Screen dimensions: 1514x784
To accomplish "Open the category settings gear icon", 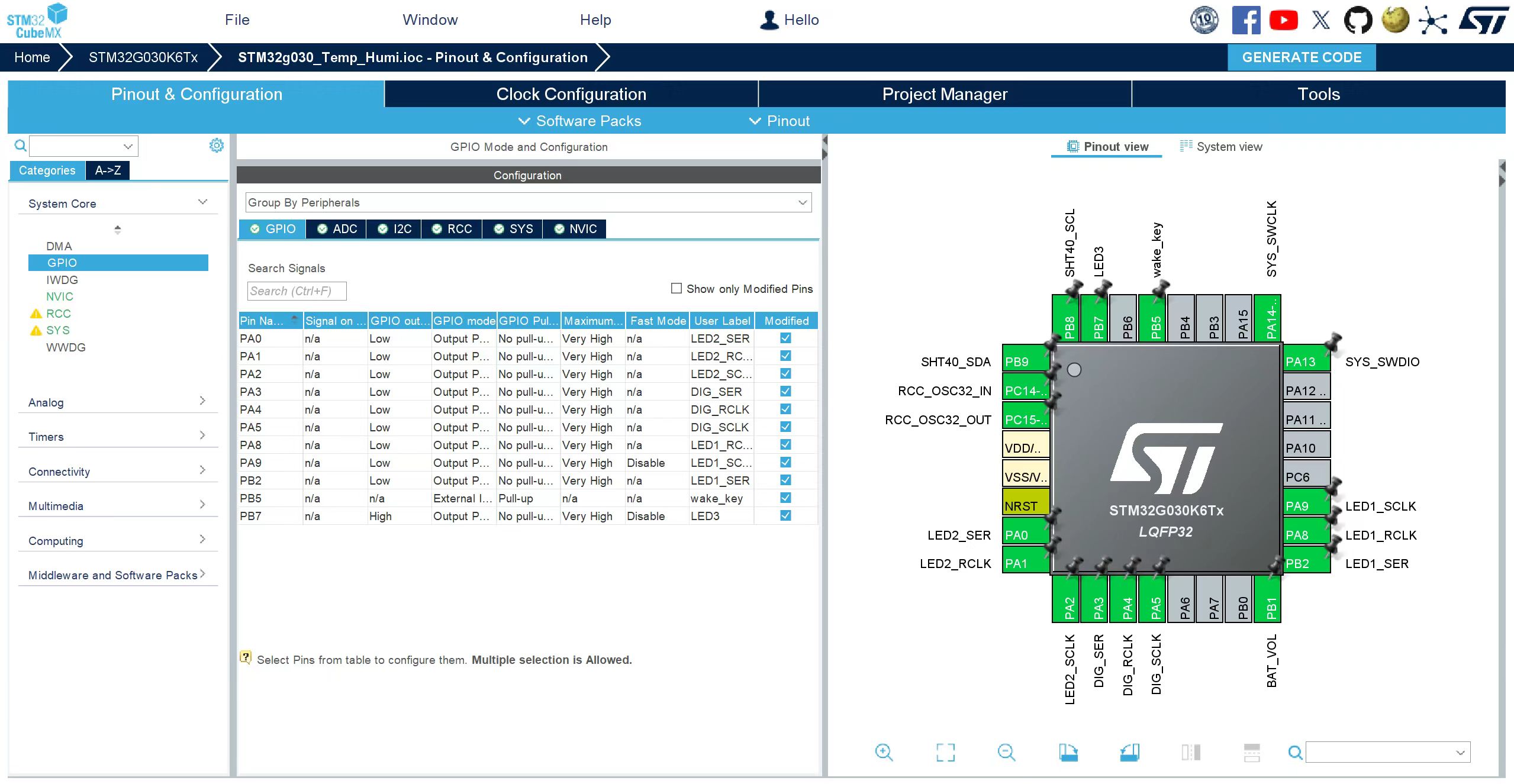I will coord(217,145).
